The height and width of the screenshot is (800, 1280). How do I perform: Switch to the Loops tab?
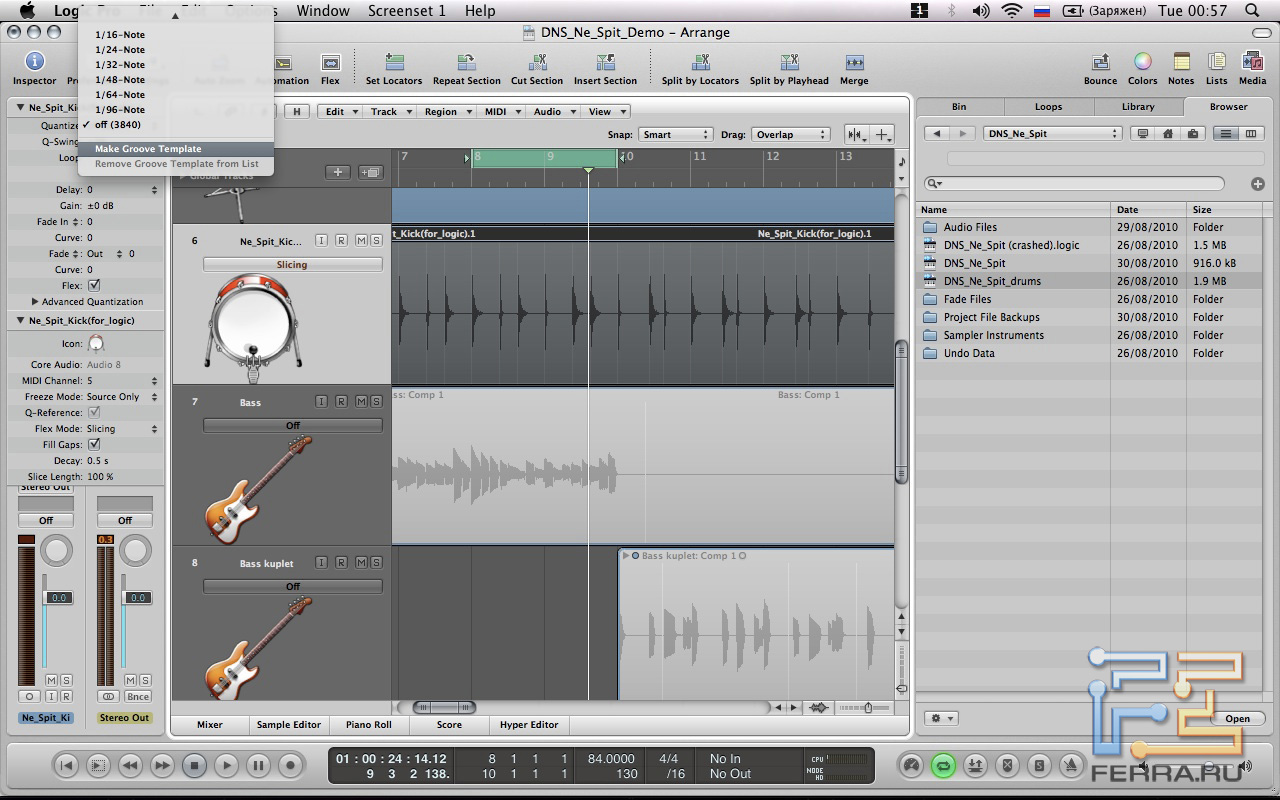tap(1048, 107)
